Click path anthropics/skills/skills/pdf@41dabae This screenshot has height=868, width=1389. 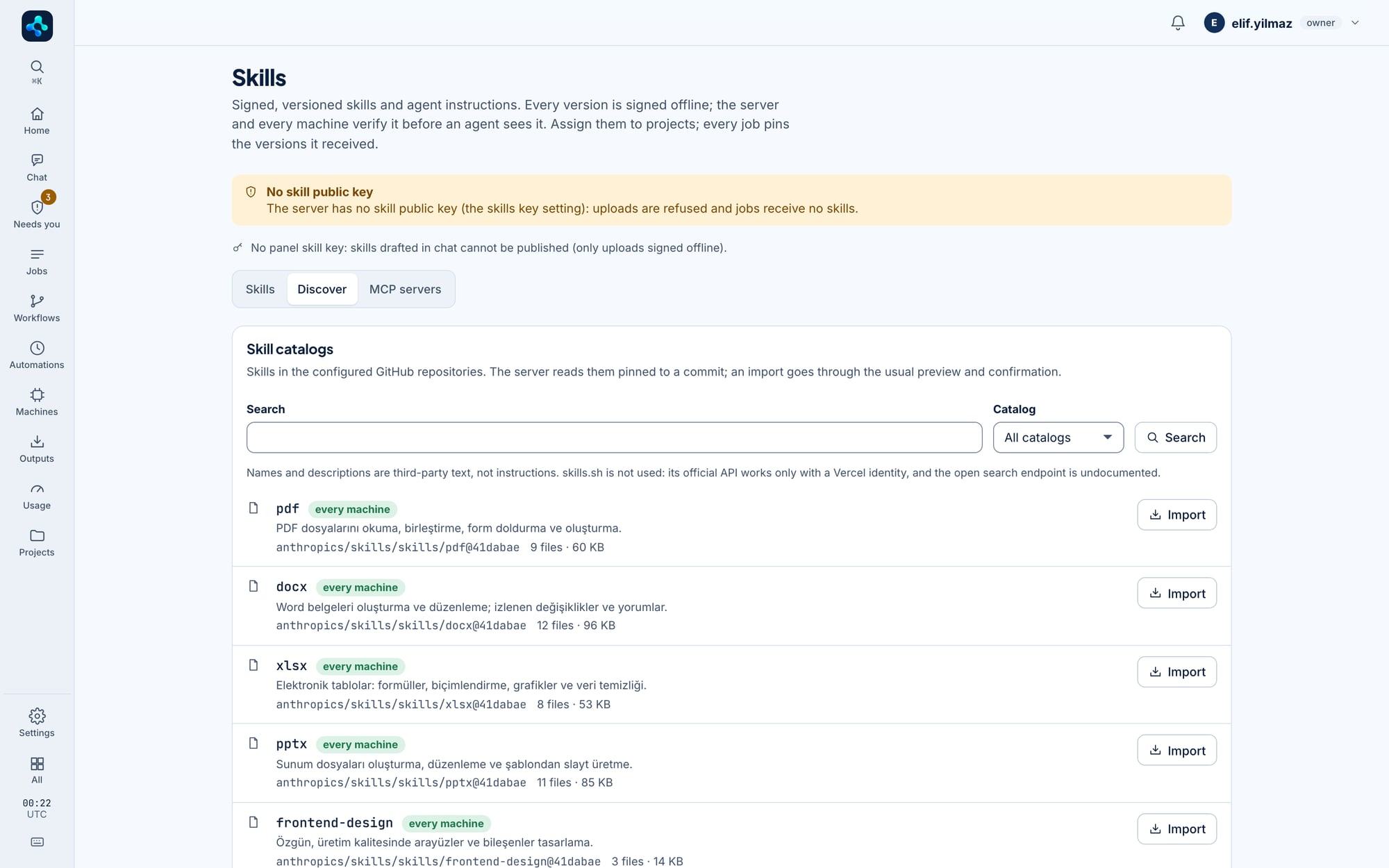coord(397,547)
